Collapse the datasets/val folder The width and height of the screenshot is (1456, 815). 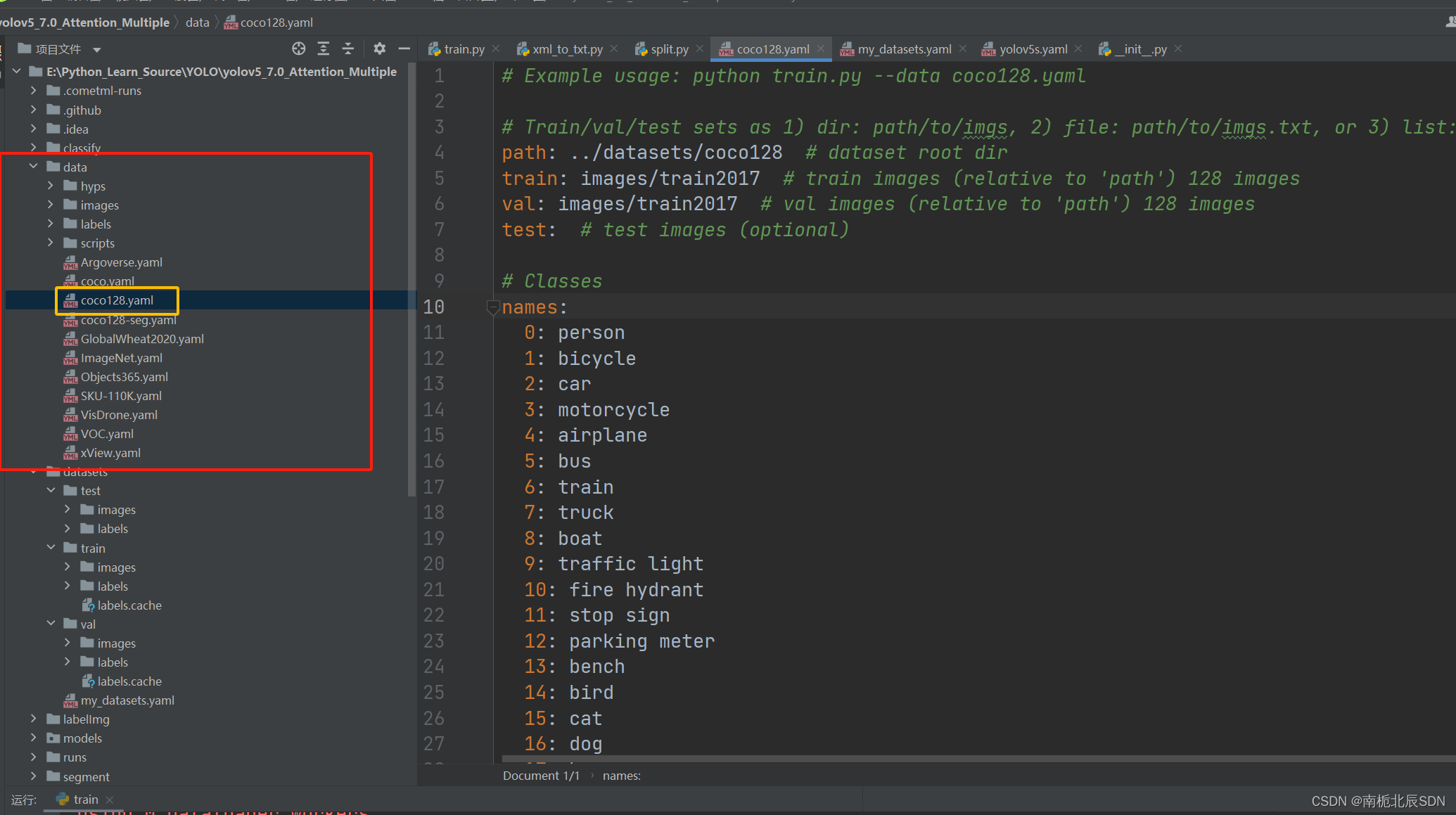pos(51,624)
